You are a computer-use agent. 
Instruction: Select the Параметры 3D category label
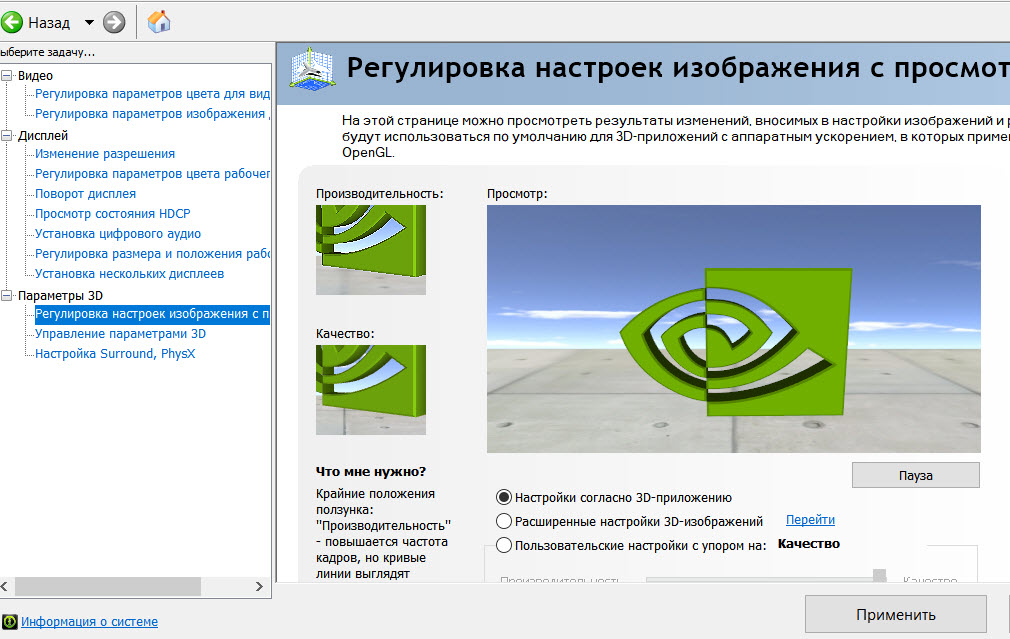(61, 295)
